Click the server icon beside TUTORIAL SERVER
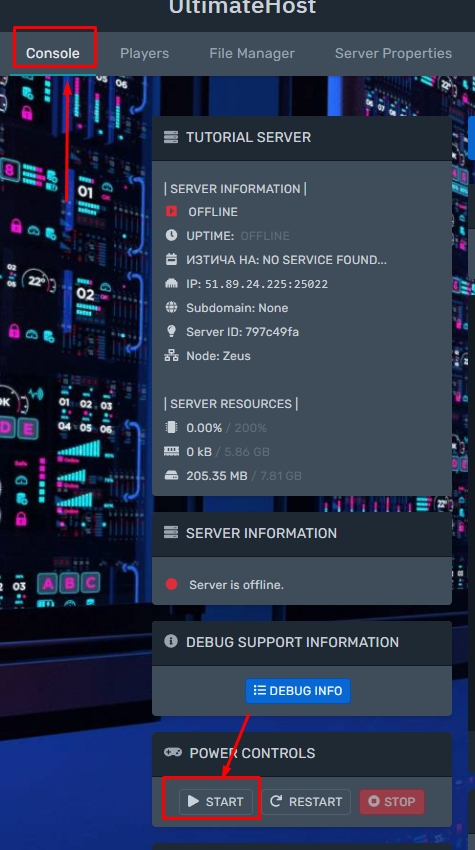This screenshot has width=475, height=850. click(171, 137)
